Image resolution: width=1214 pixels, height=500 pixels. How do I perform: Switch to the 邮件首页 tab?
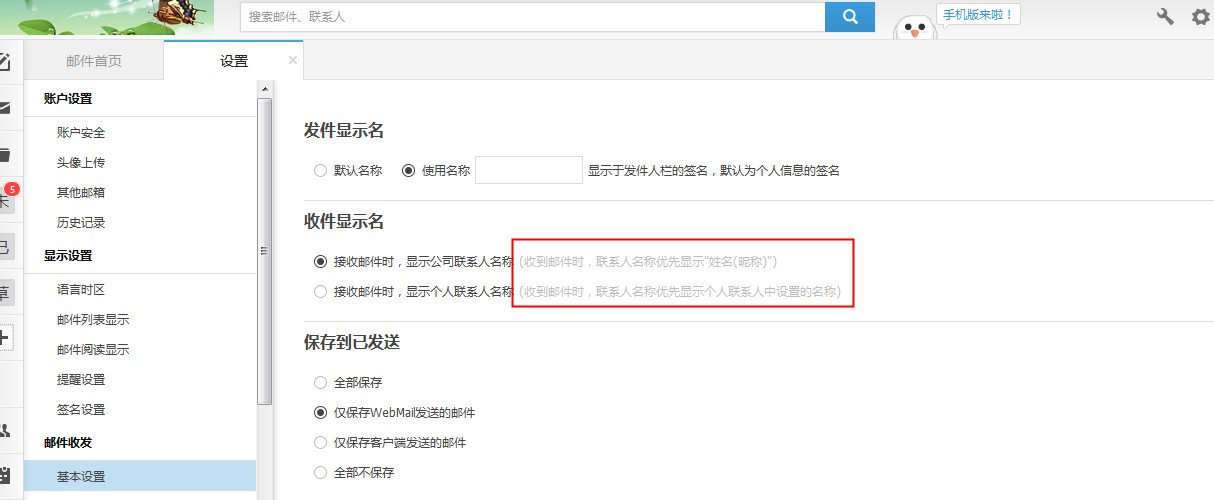pos(94,61)
